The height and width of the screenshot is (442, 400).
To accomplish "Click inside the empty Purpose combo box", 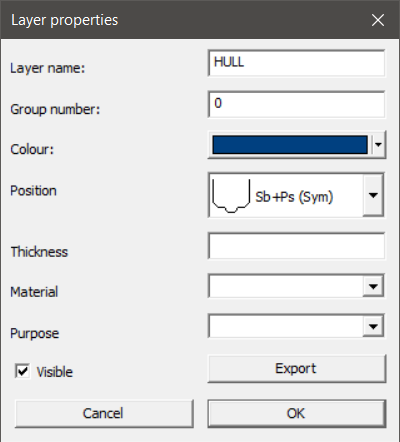I will click(x=286, y=326).
